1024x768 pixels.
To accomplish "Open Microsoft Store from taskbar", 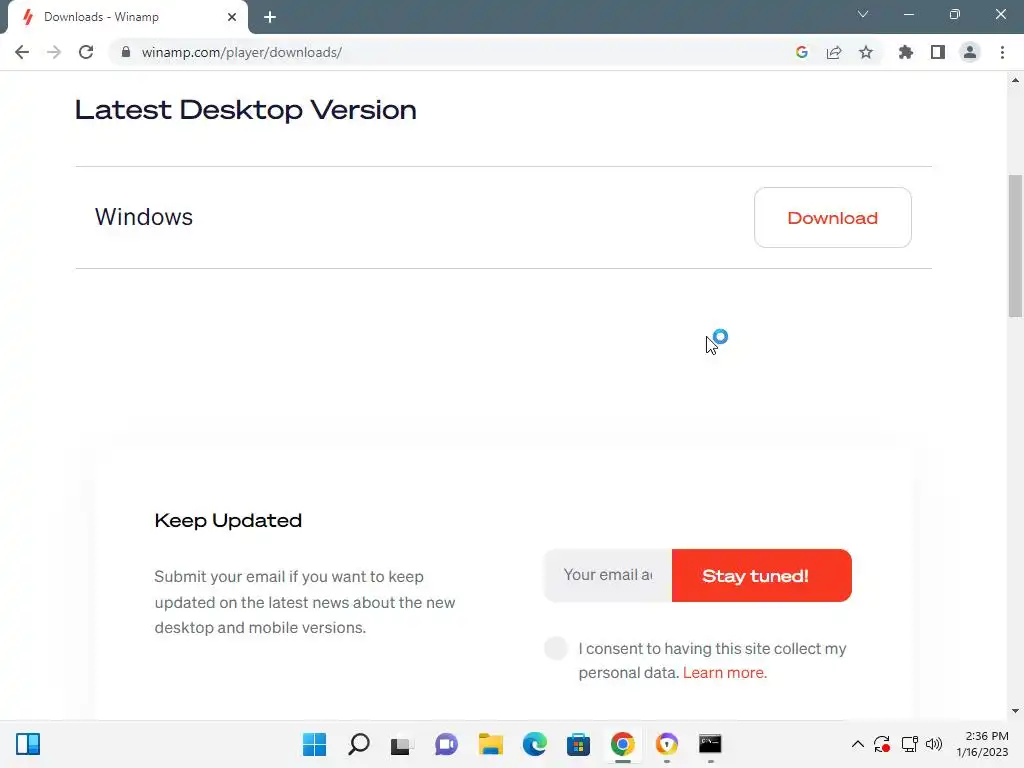I will coord(578,744).
